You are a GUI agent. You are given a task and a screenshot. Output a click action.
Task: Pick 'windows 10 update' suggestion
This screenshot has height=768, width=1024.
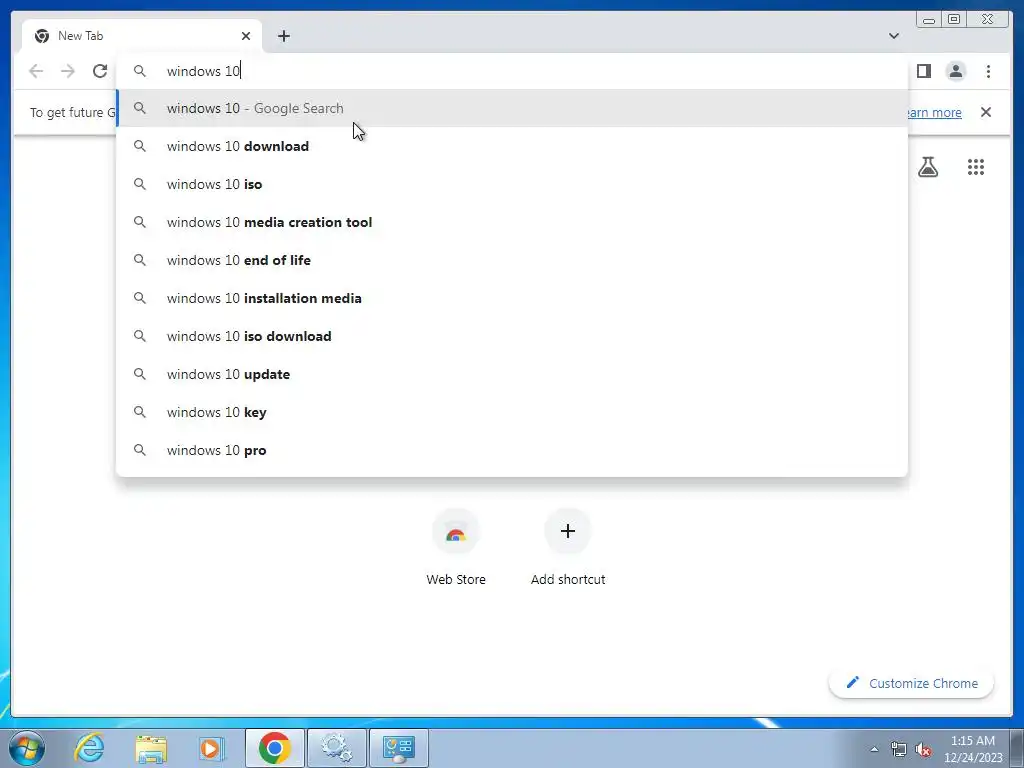tap(512, 374)
